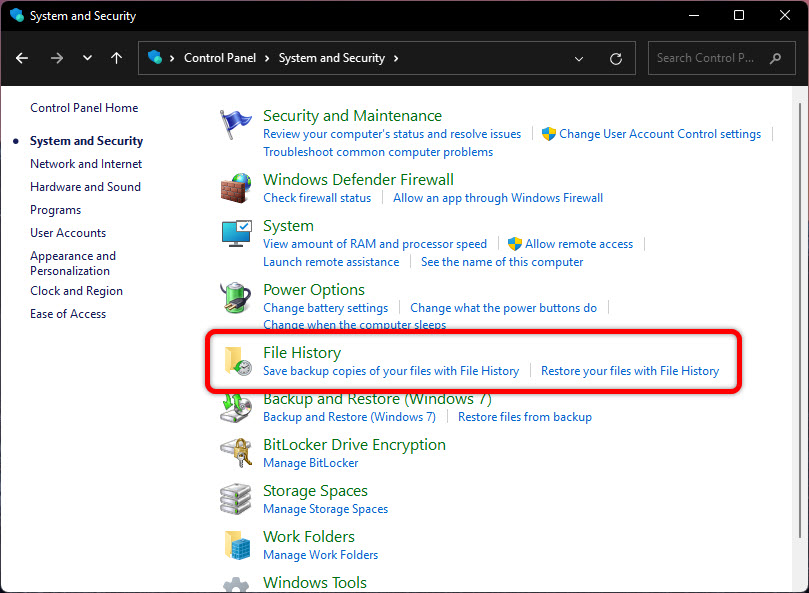The image size is (809, 593).
Task: Open Control Panel Home
Action: tap(84, 108)
